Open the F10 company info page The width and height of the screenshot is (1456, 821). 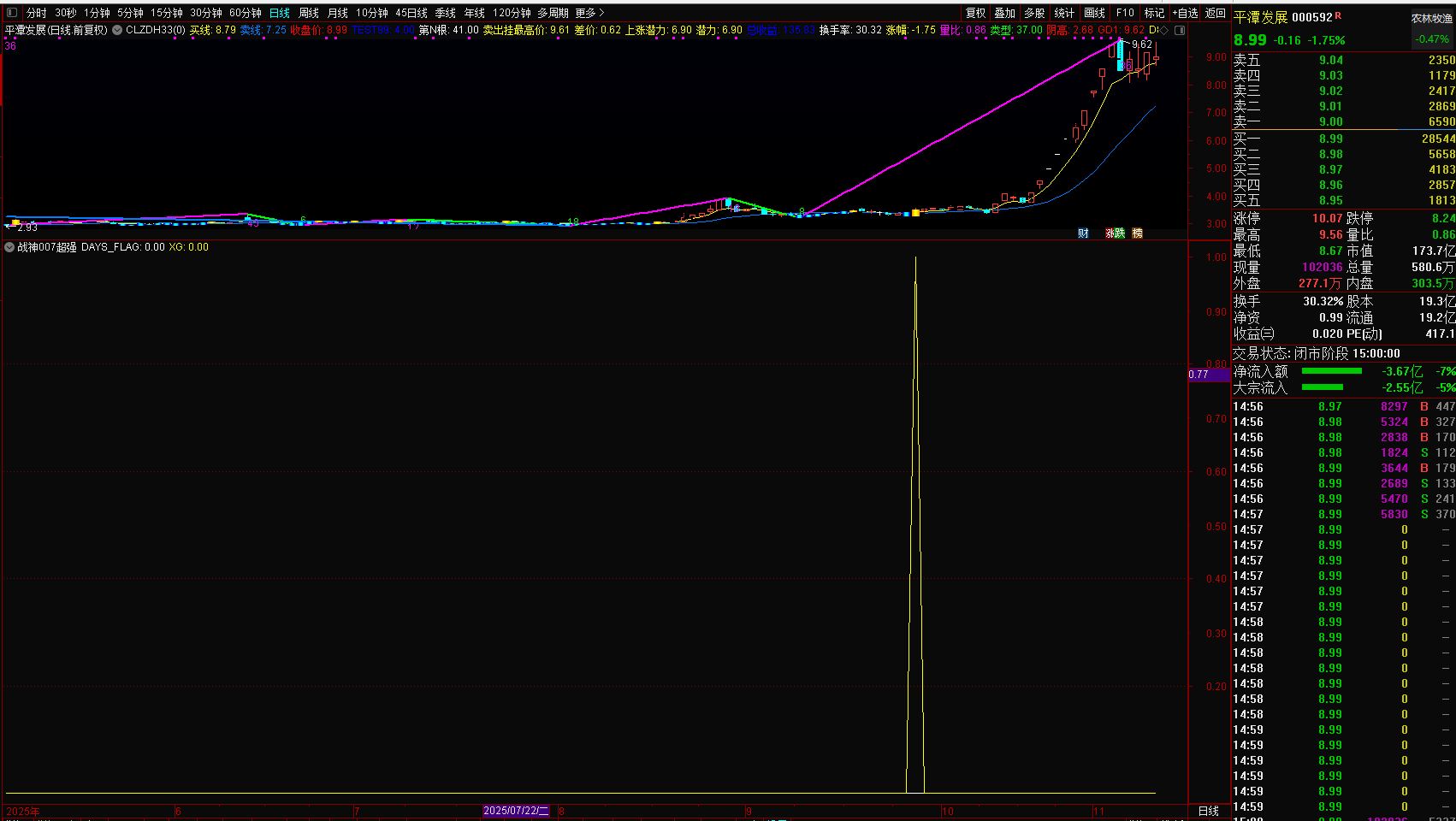[x=1125, y=13]
